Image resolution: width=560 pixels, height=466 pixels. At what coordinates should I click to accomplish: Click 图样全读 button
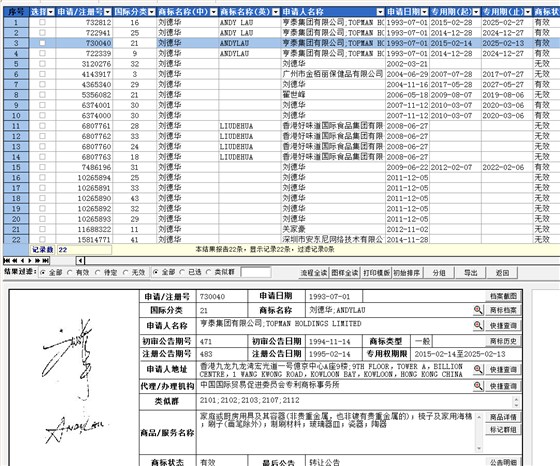click(x=345, y=273)
